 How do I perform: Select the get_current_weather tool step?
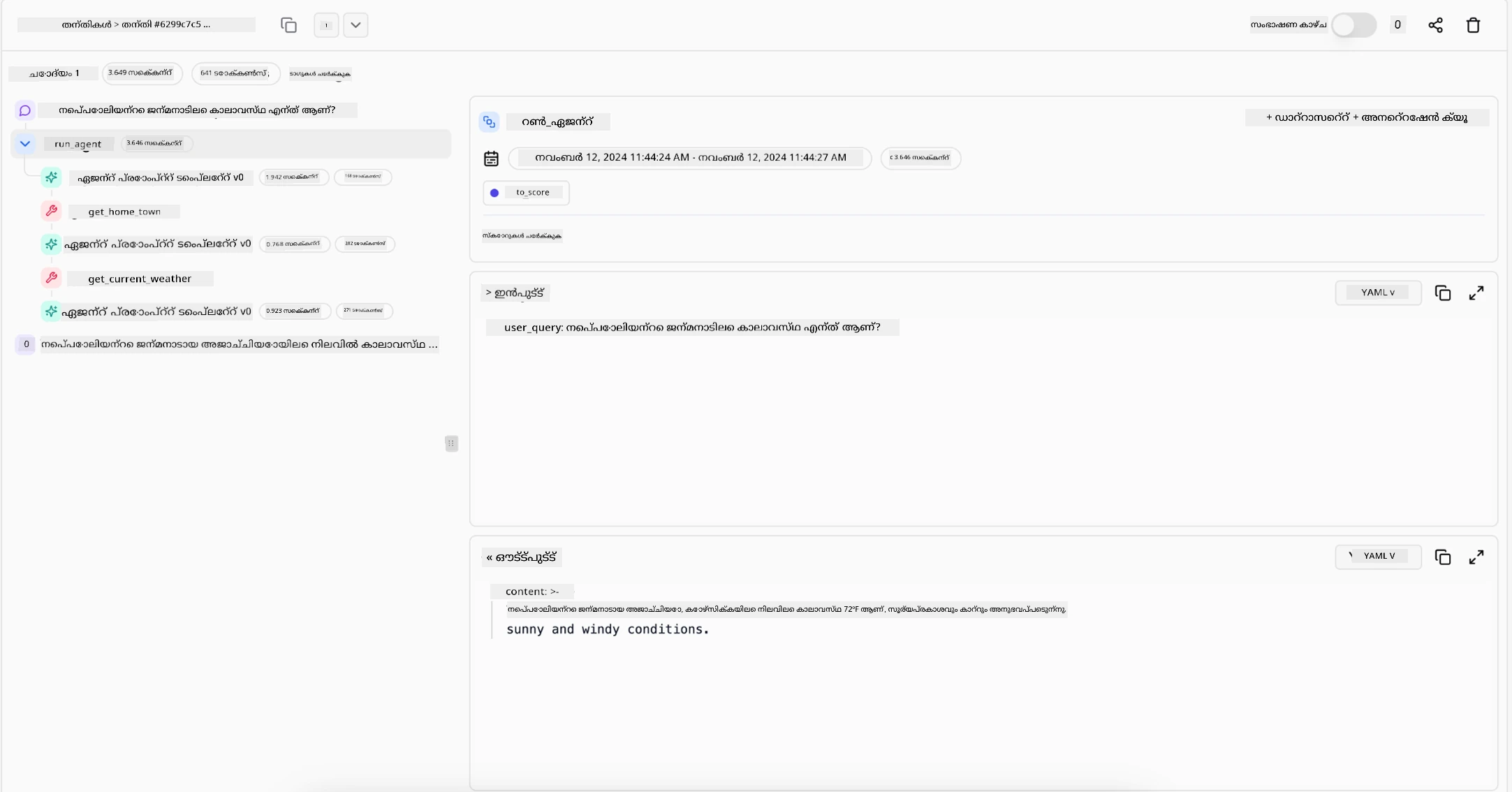click(x=139, y=279)
